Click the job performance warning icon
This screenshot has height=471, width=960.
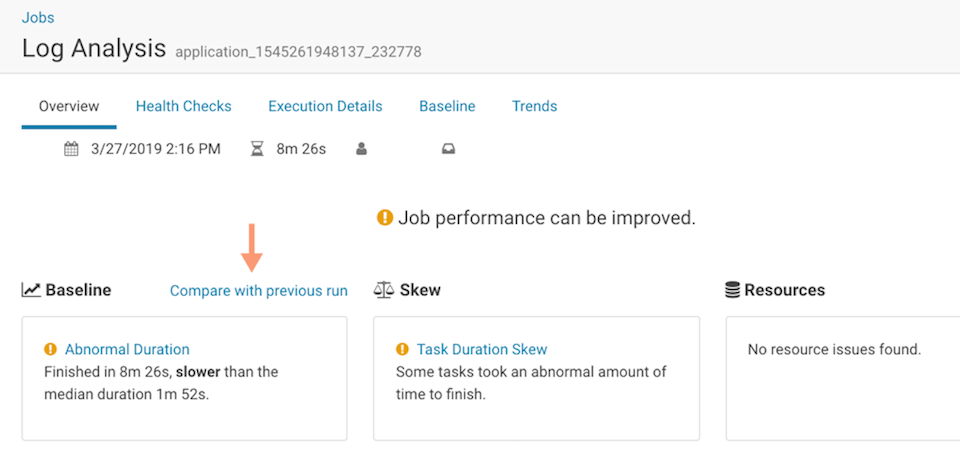(x=385, y=217)
